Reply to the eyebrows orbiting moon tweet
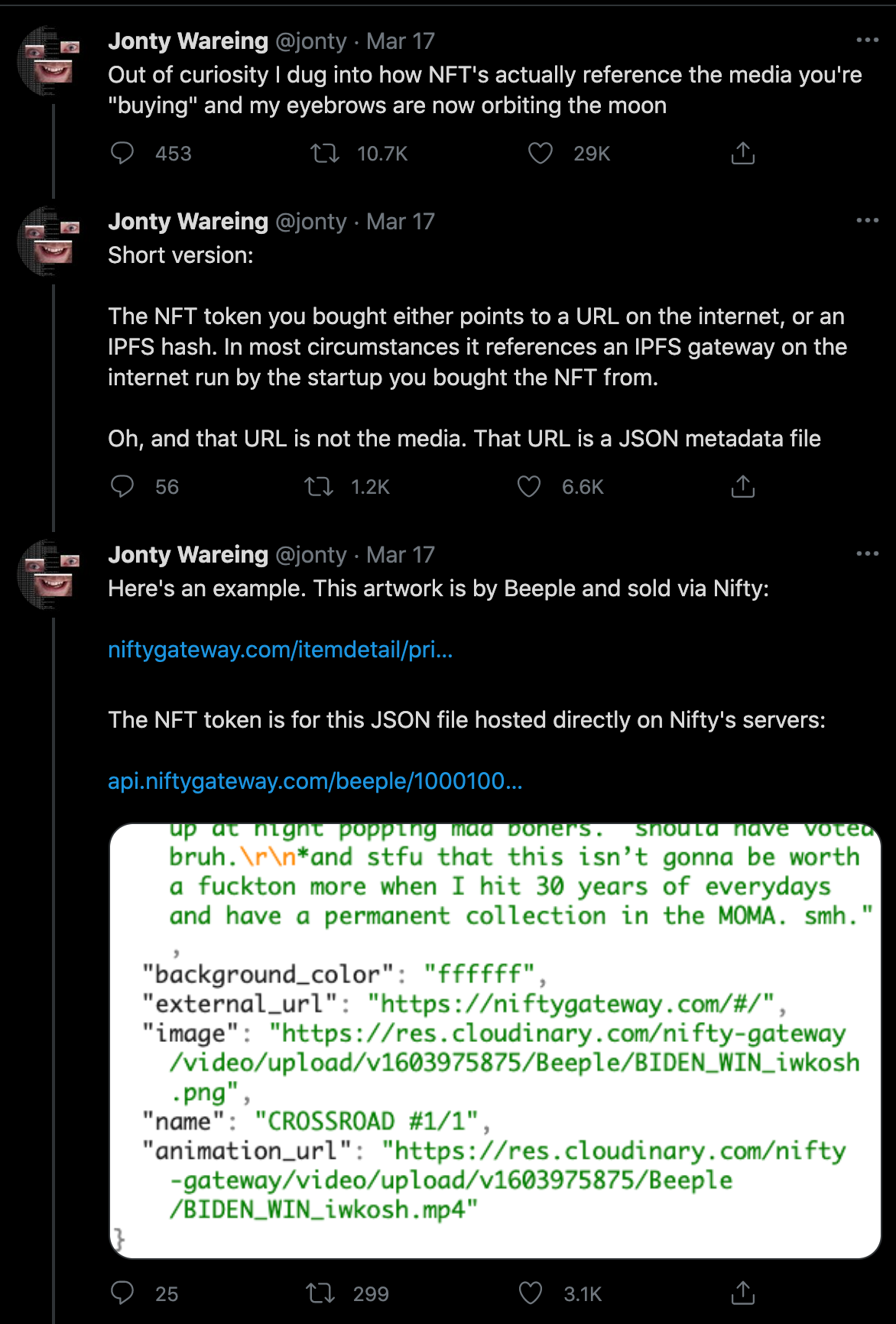The width and height of the screenshot is (896, 1324). (122, 154)
